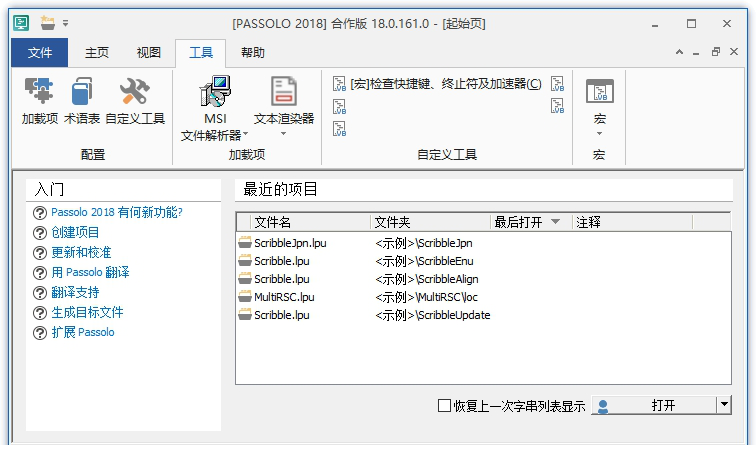
Task: Click the PASSOLO application icon in title bar
Action: pyautogui.click(x=21, y=23)
